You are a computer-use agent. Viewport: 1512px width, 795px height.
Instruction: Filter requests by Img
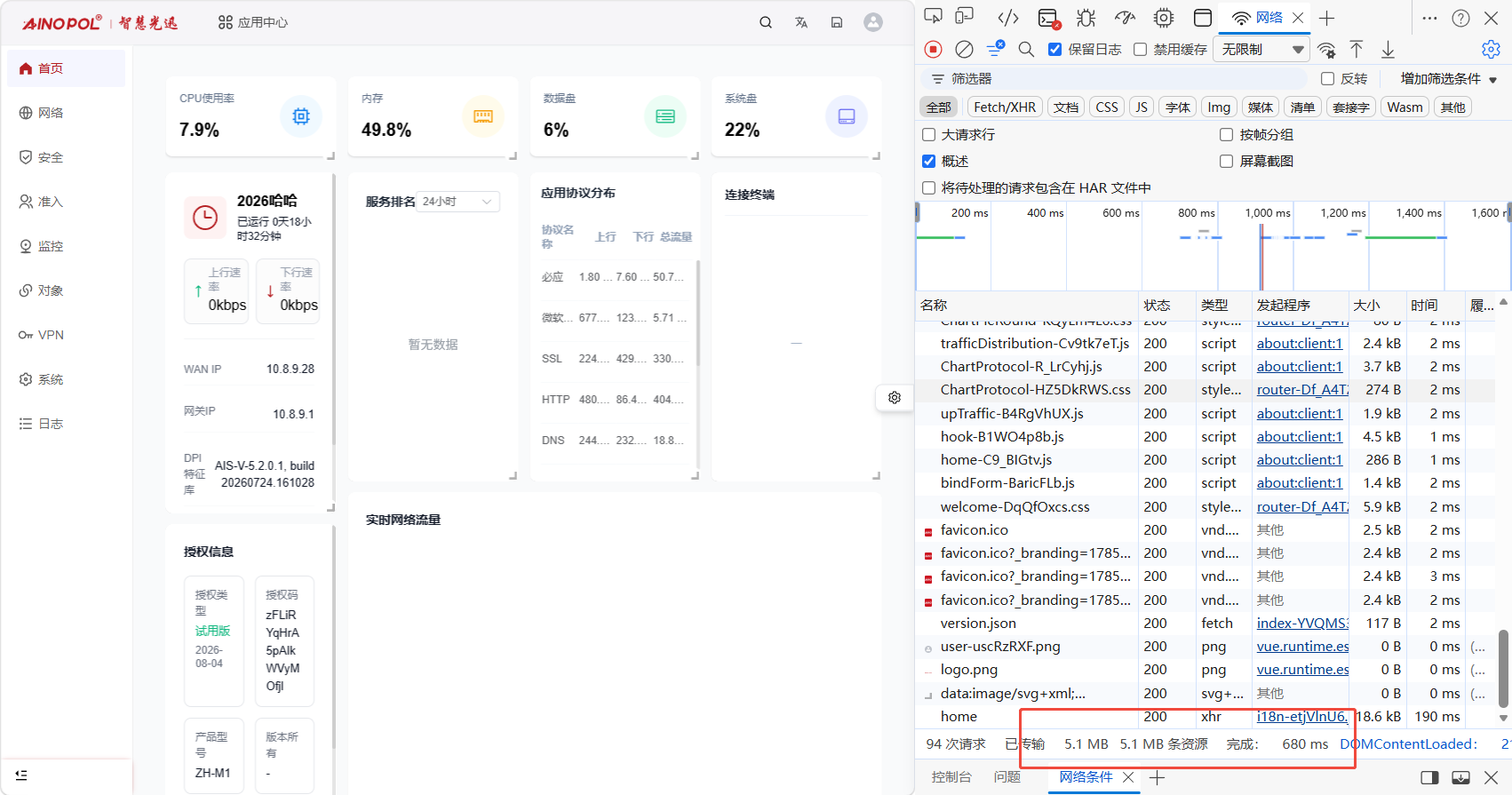(1219, 107)
